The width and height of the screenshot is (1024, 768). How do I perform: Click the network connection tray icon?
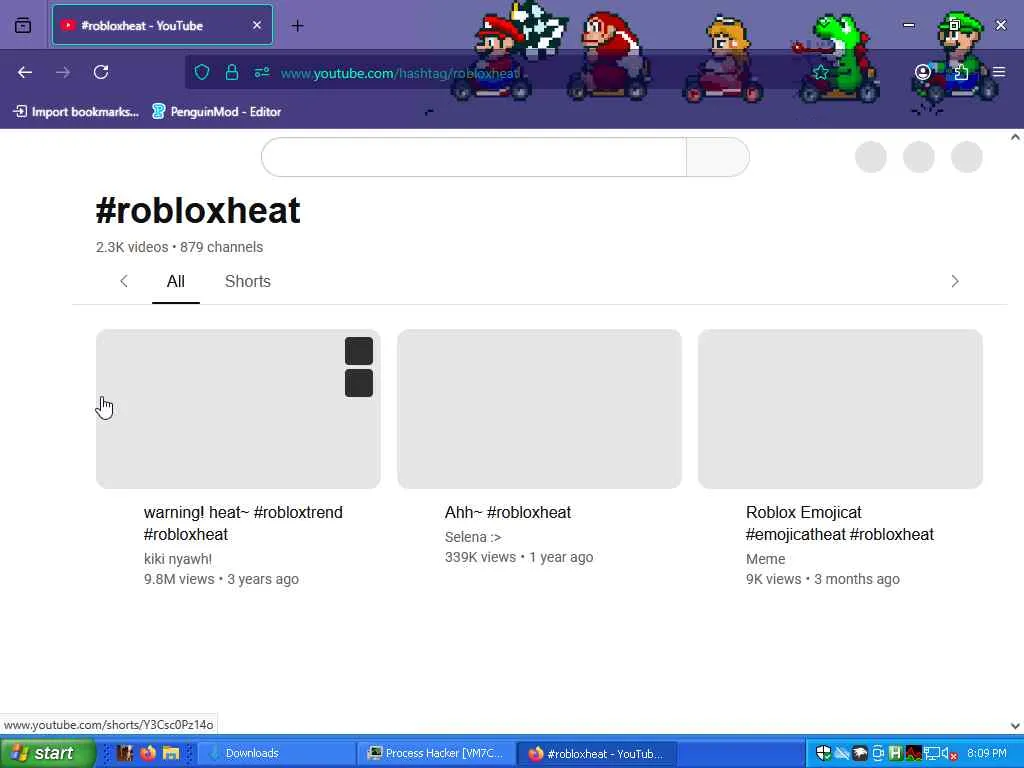click(x=932, y=753)
